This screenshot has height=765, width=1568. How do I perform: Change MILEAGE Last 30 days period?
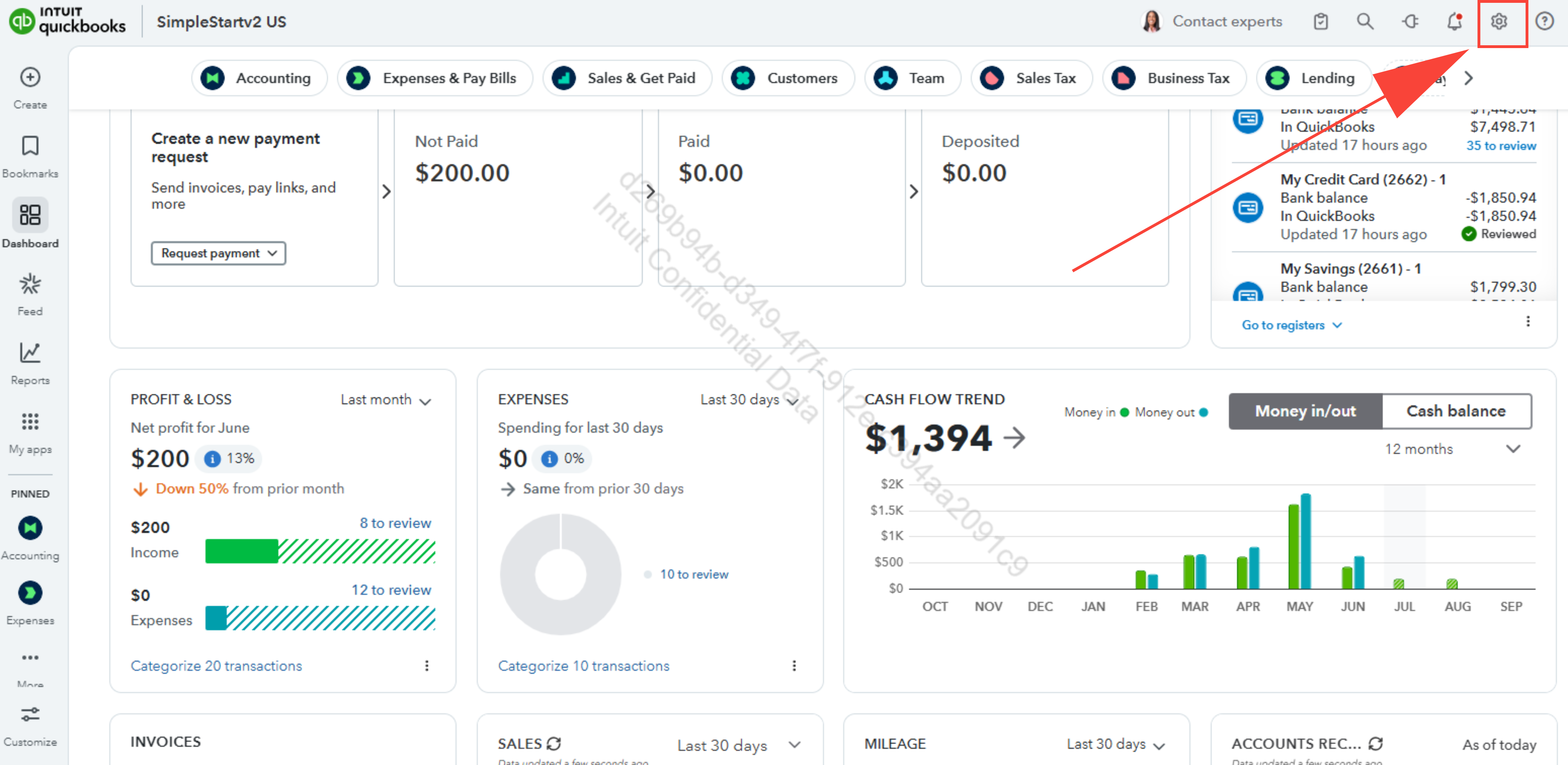click(1116, 744)
